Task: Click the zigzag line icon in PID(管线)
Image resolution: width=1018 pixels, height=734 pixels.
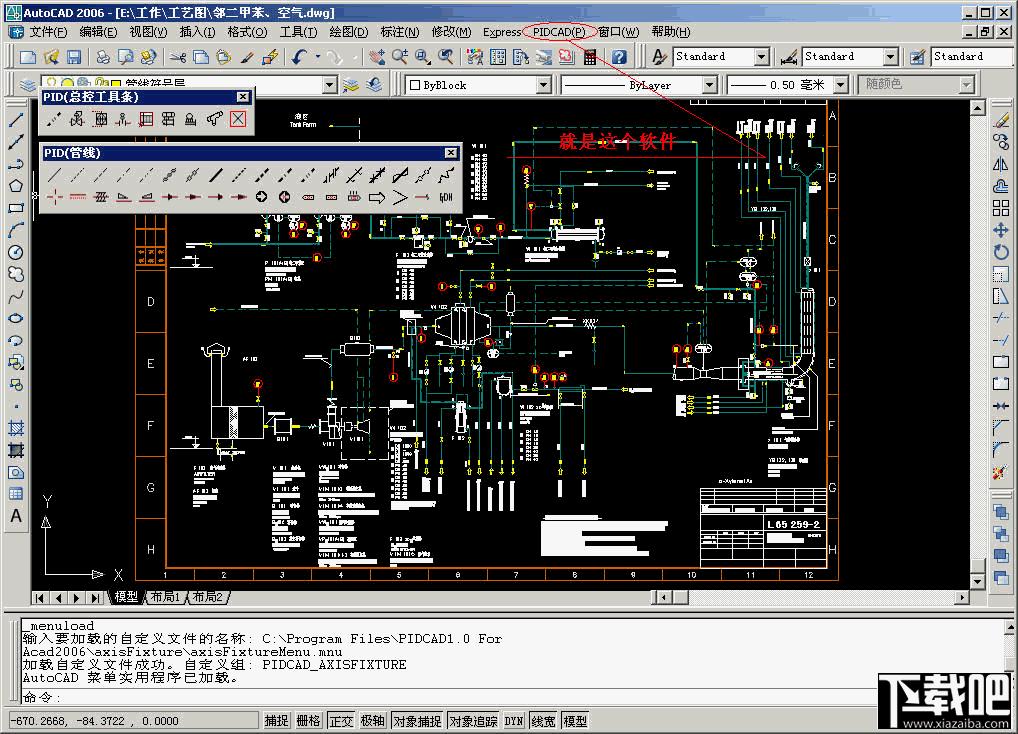Action: tap(446, 175)
